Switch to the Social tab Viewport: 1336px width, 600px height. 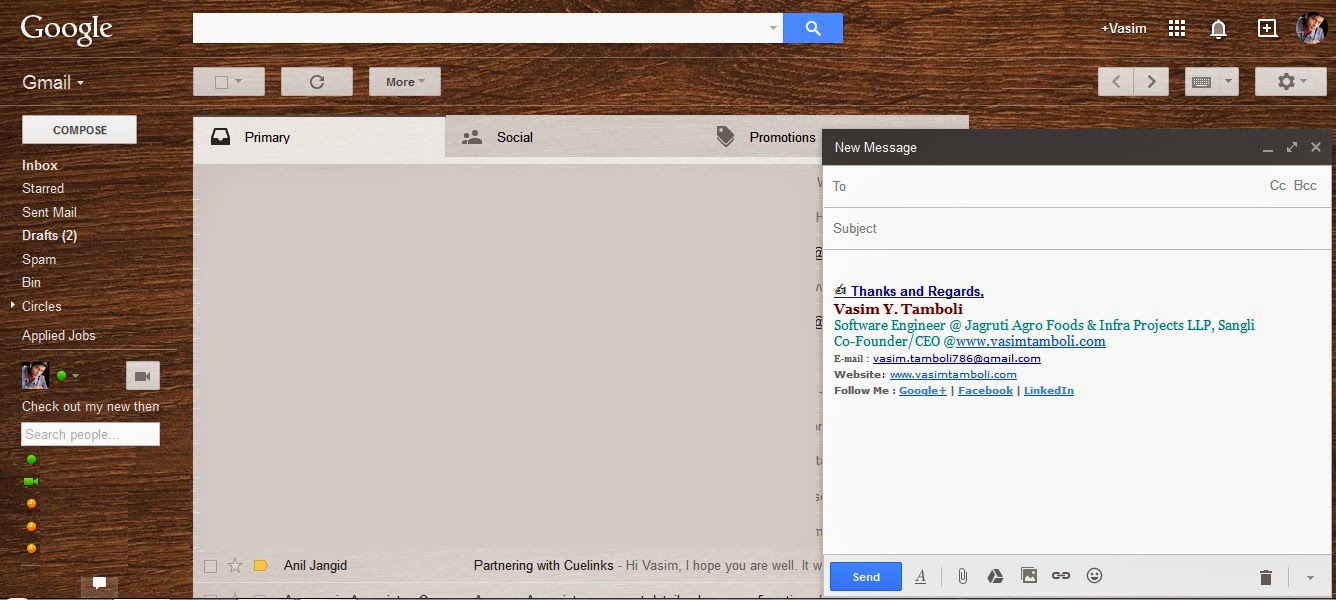(571, 137)
